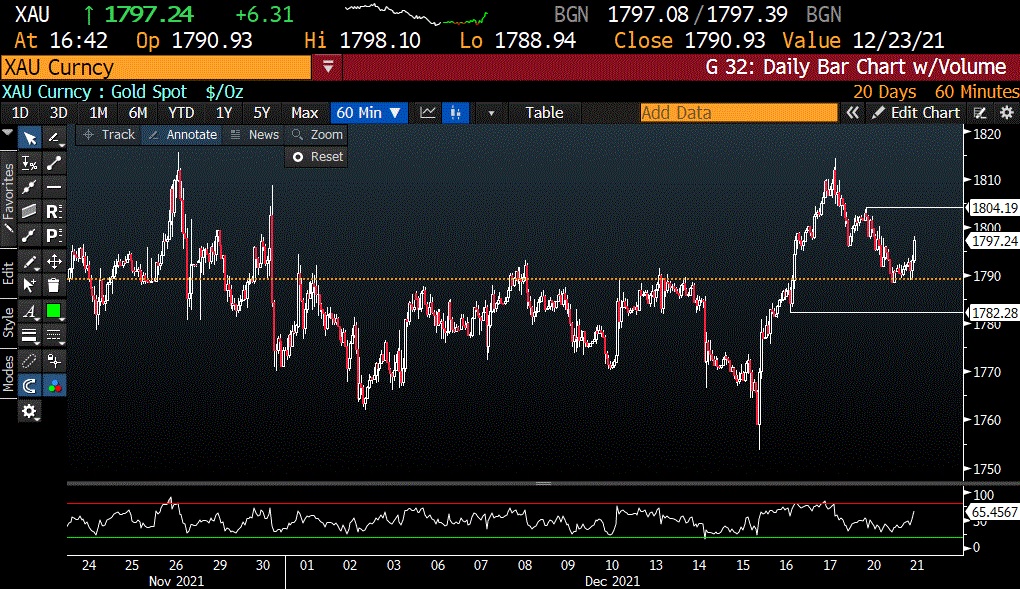Expand the XAU Curncy security dropdown arrow
This screenshot has height=589, width=1020.
[329, 67]
